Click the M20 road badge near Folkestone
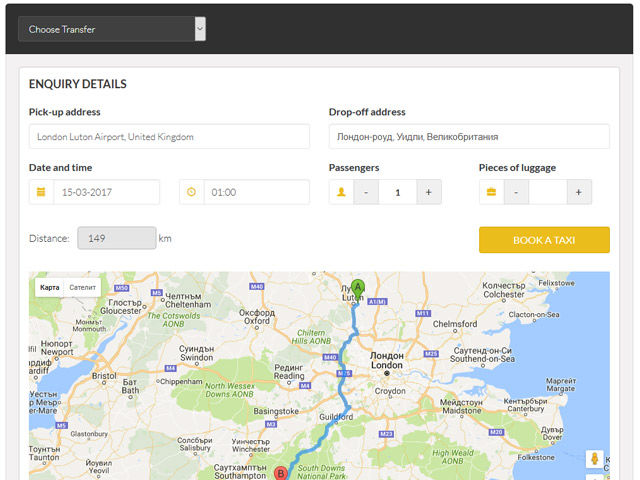This screenshot has width=640, height=480. (496, 432)
